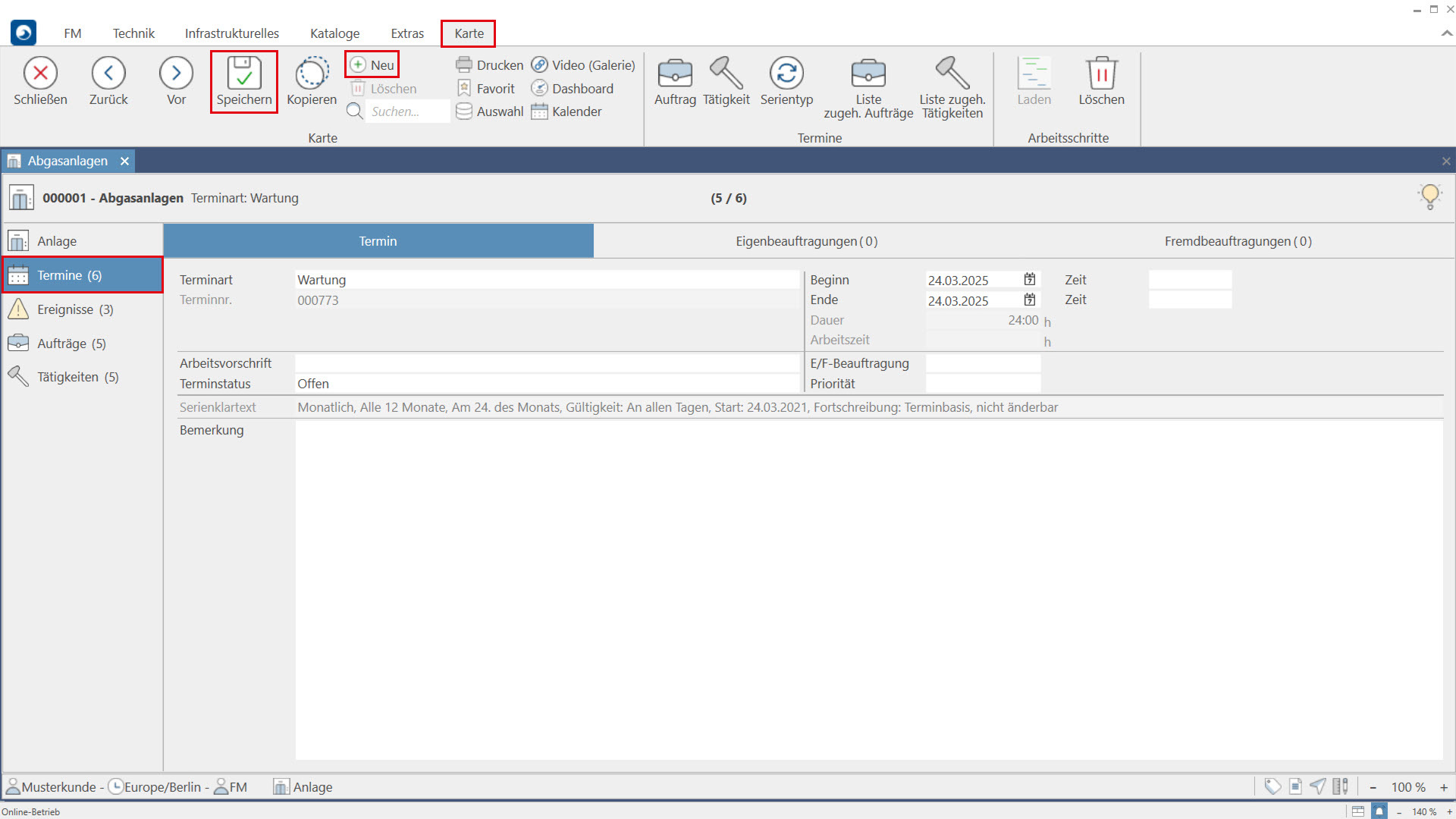Open Liste zugeh. Aufträge icon
1456x819 pixels.
868,74
